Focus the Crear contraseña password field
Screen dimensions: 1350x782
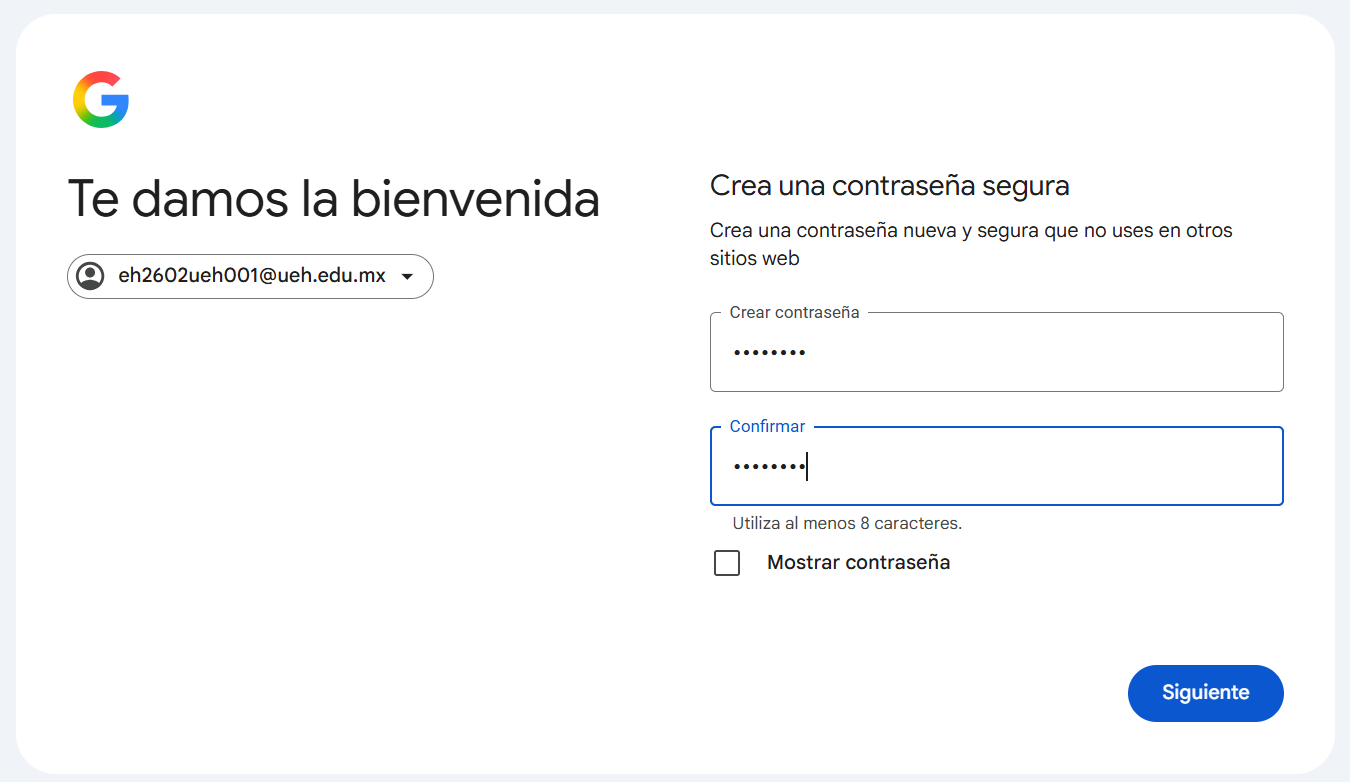click(996, 352)
